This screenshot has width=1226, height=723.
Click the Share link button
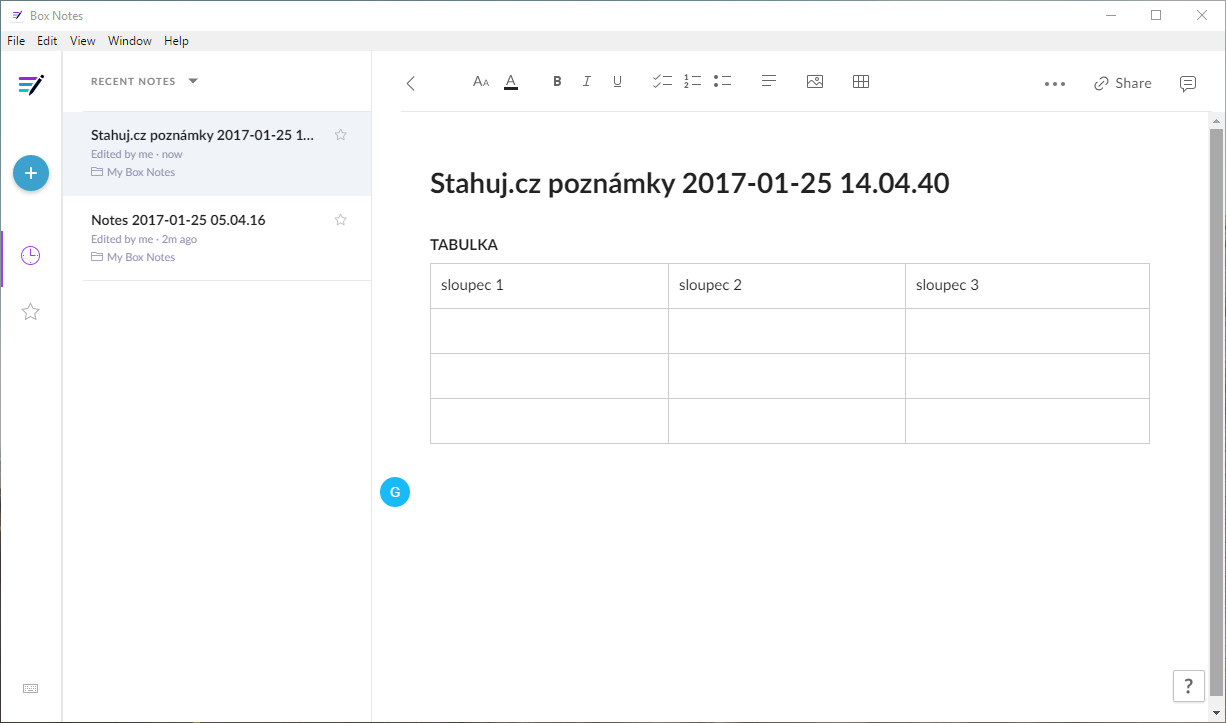click(1123, 83)
